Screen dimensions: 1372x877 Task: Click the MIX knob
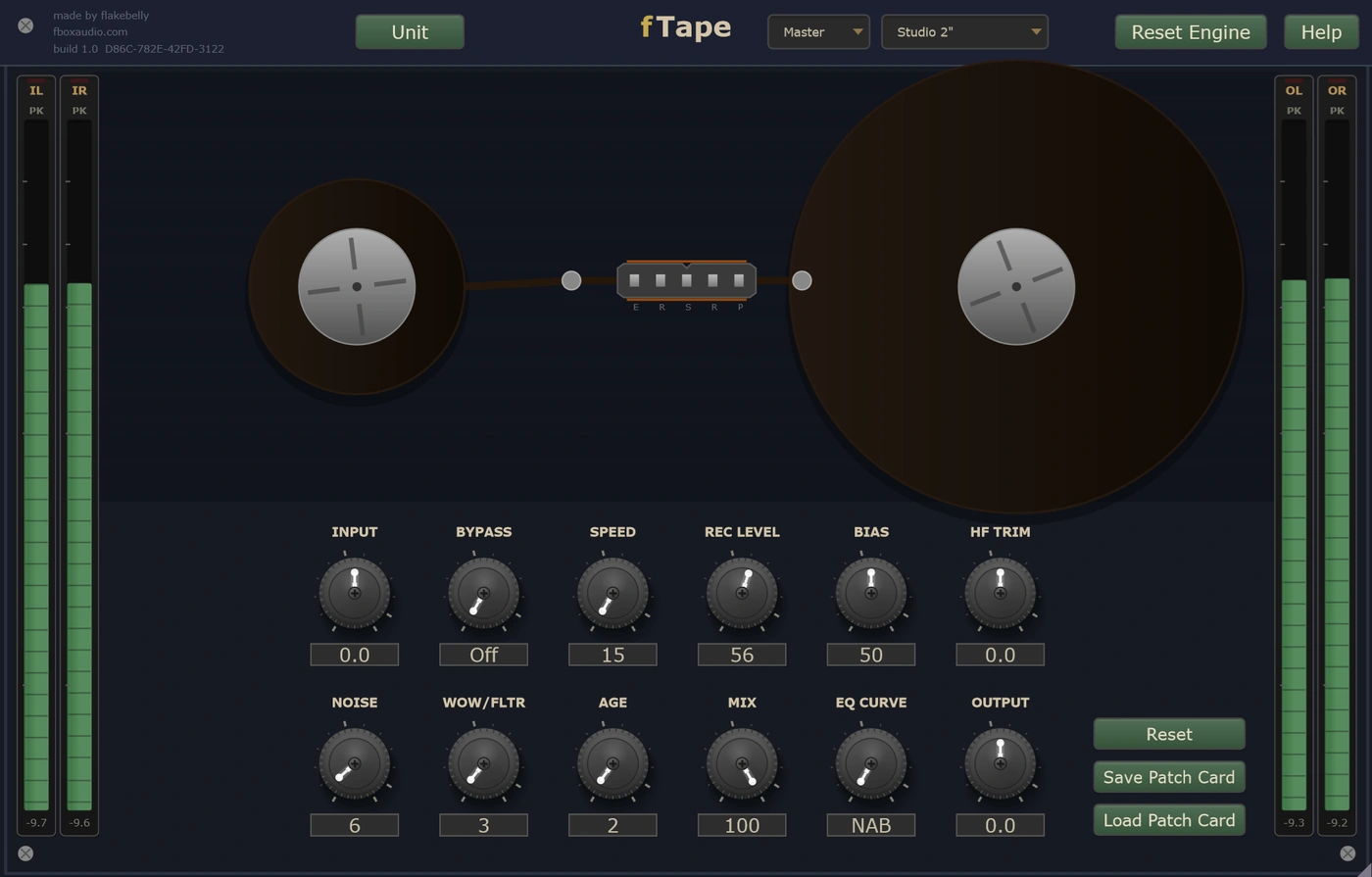coord(742,763)
